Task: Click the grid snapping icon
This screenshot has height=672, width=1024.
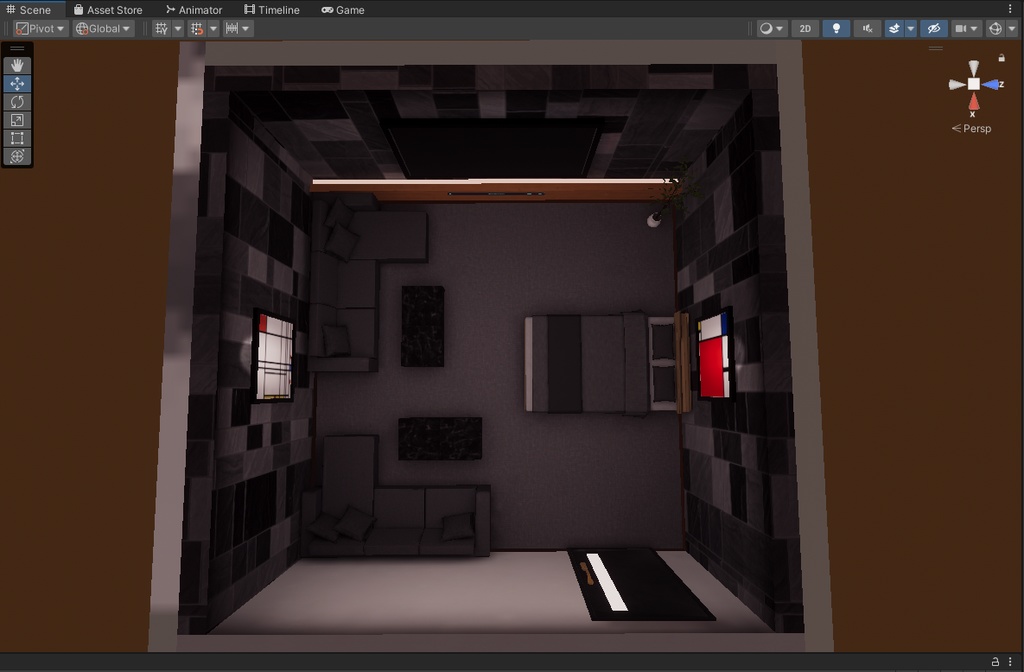Action: click(x=198, y=28)
